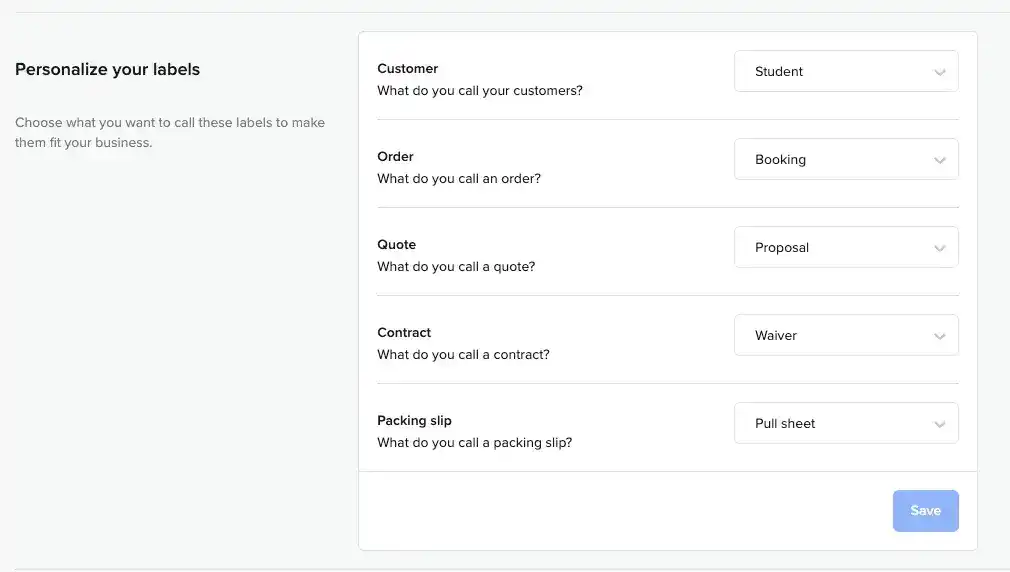
Task: Click the 'Order' label title
Action: click(x=395, y=157)
